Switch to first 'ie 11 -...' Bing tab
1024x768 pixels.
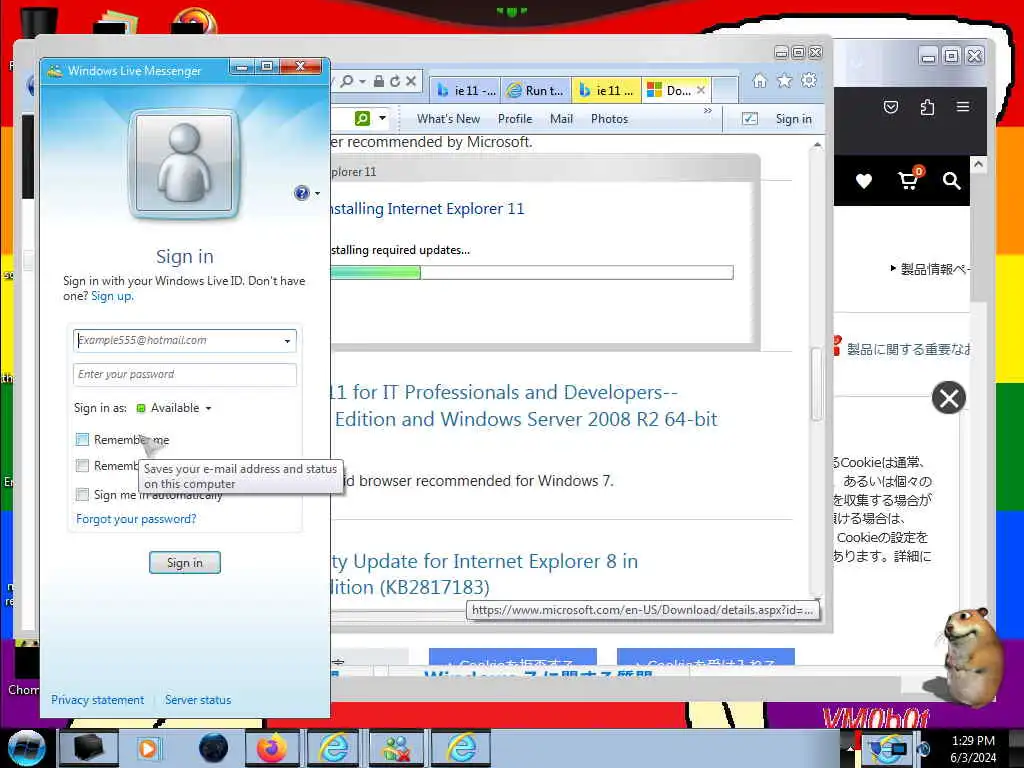click(466, 90)
